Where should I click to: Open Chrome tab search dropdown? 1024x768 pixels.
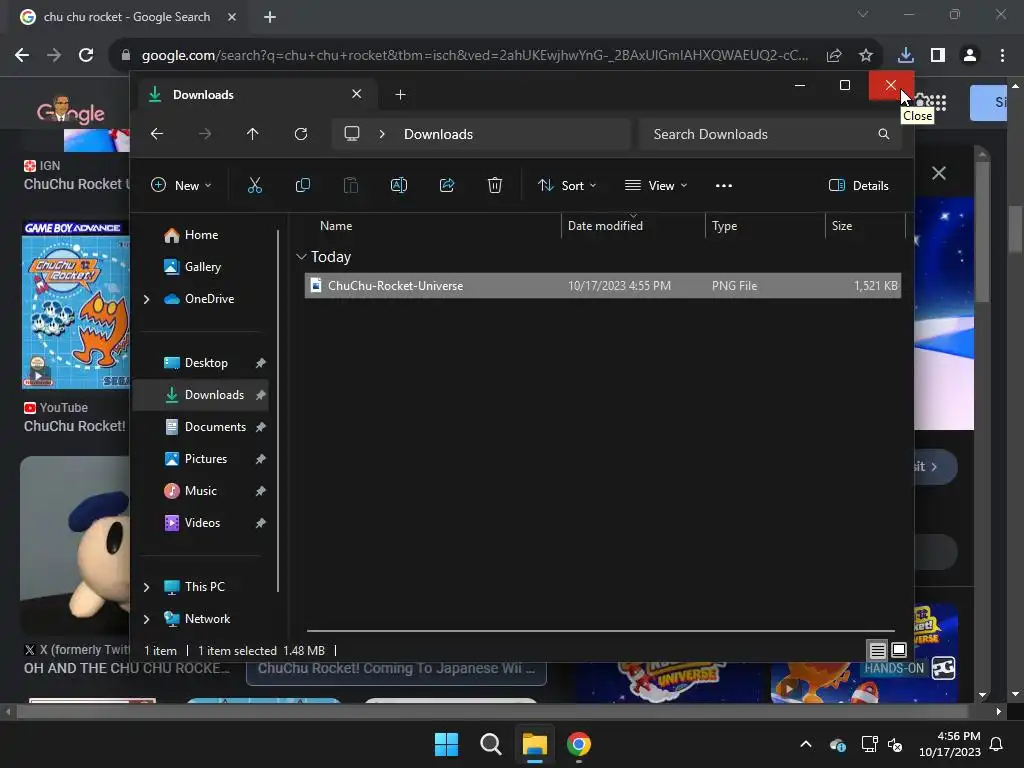click(x=863, y=14)
